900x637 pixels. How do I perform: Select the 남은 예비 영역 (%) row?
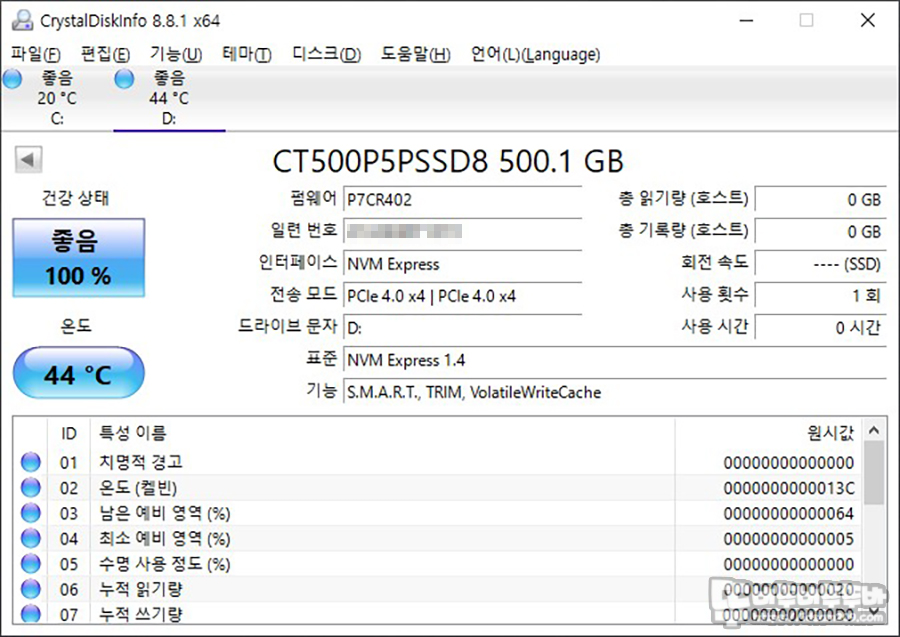tap(437, 513)
